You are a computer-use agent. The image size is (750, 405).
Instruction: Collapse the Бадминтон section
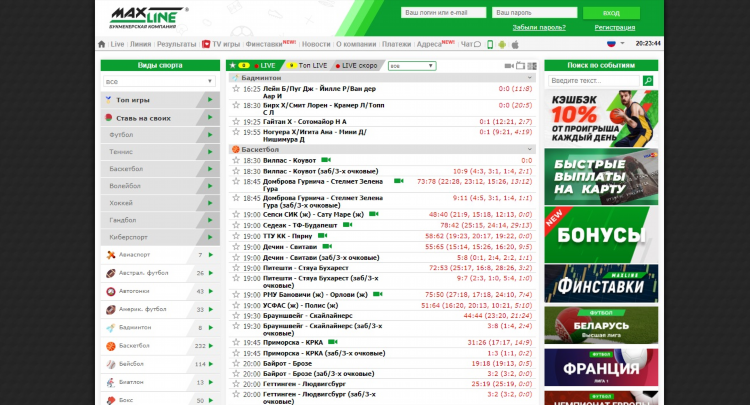[529, 77]
